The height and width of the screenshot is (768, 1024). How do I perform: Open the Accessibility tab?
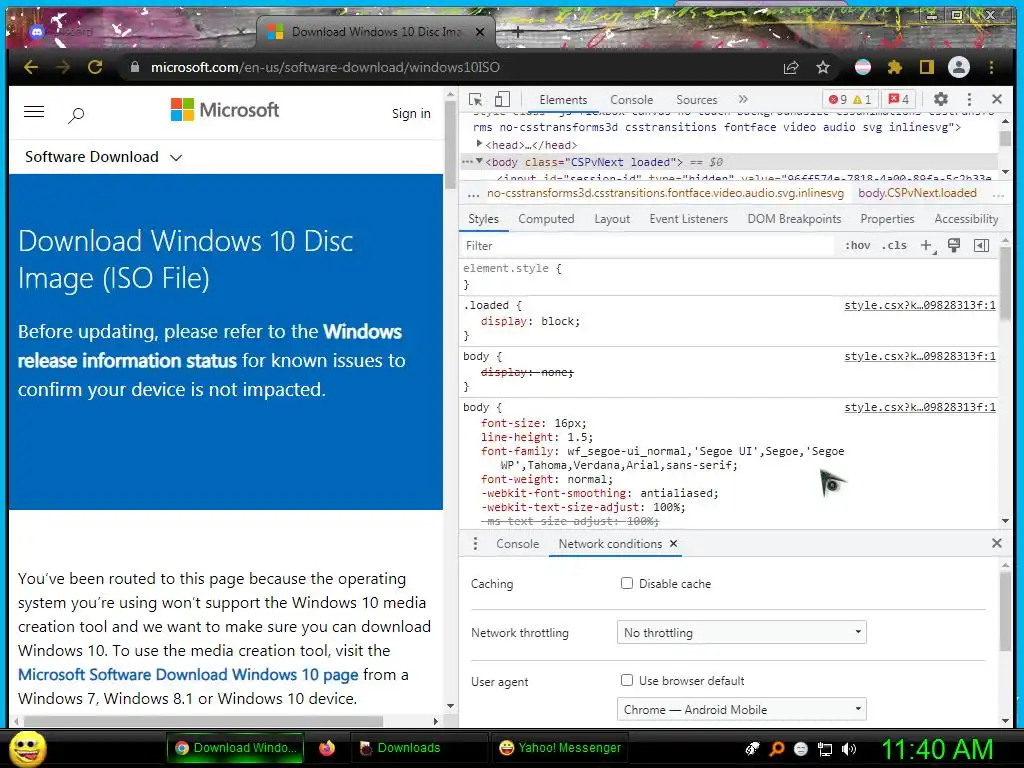point(966,219)
